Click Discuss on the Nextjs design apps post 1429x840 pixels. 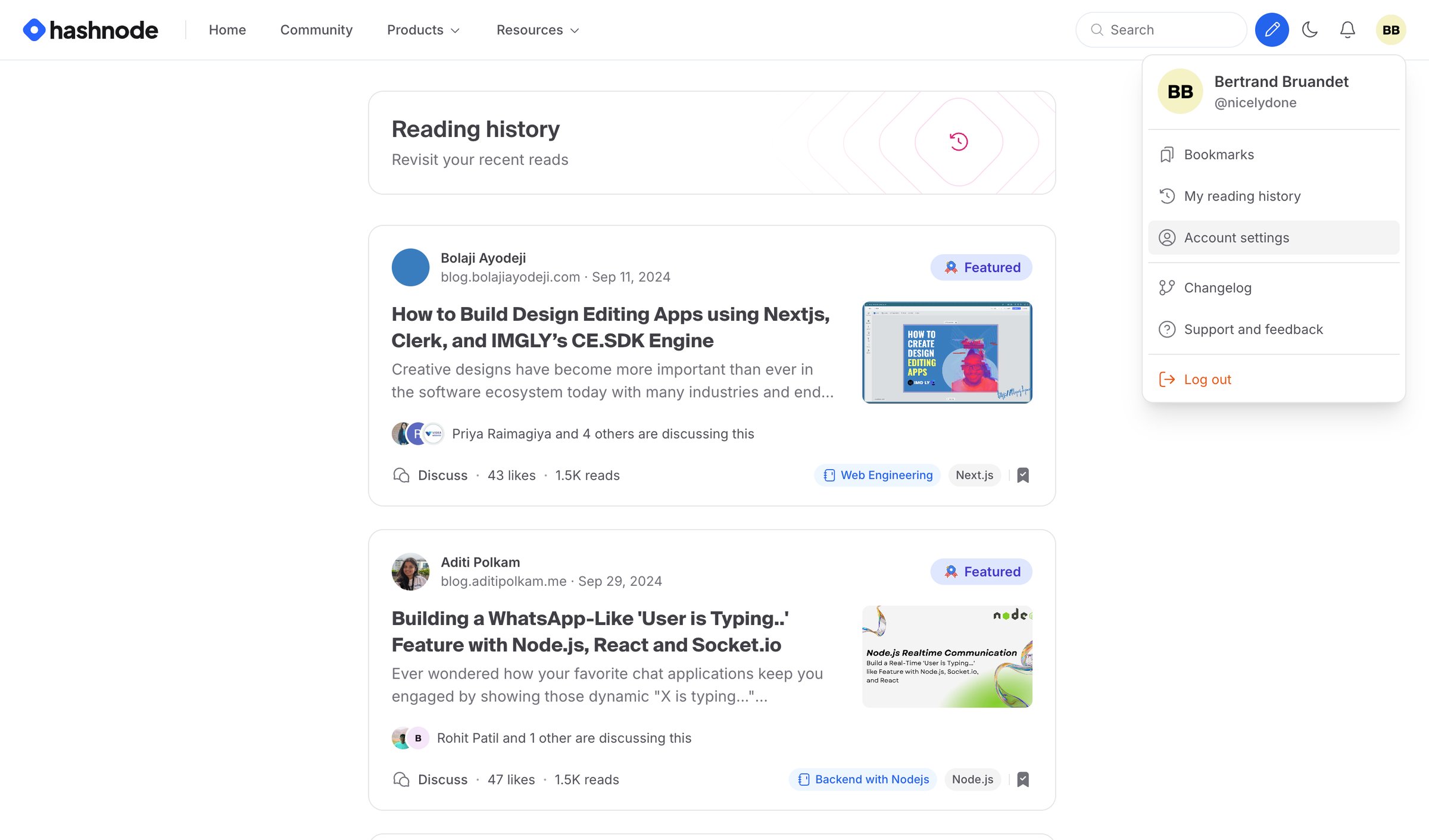pyautogui.click(x=430, y=476)
